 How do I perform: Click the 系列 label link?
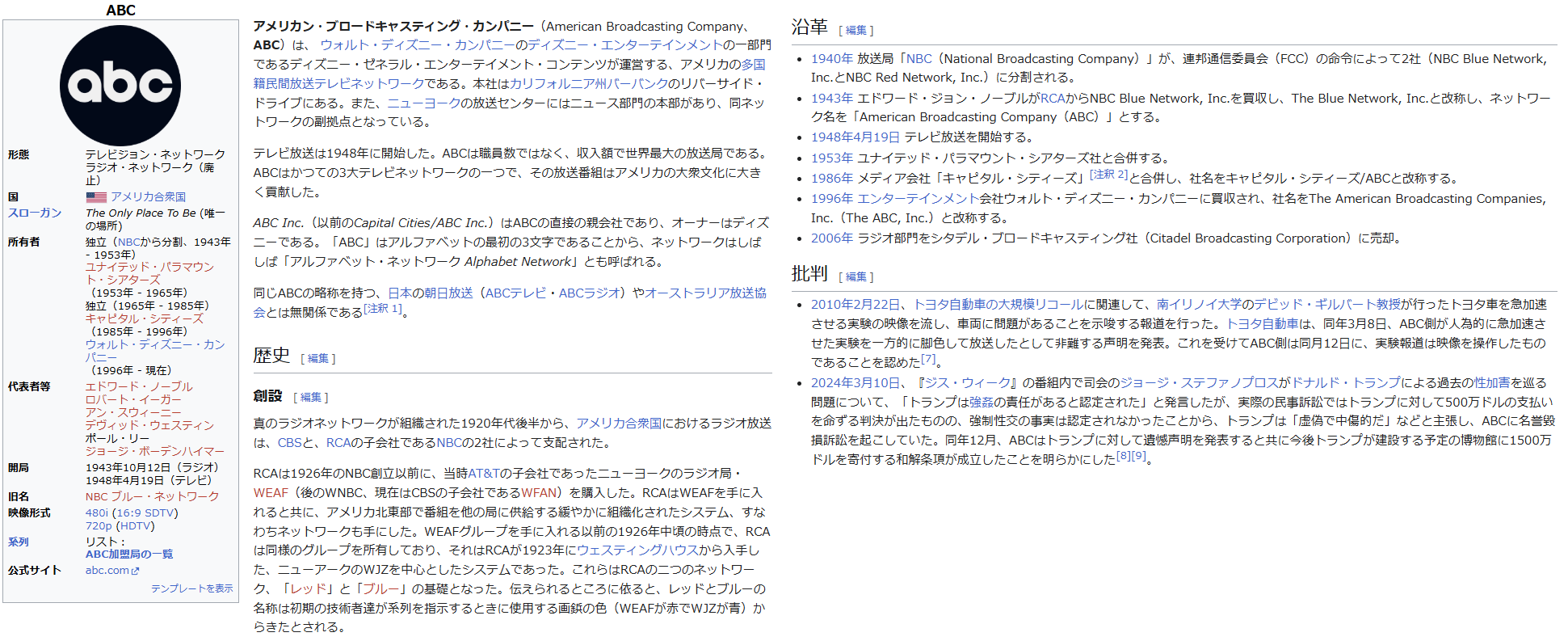(19, 542)
